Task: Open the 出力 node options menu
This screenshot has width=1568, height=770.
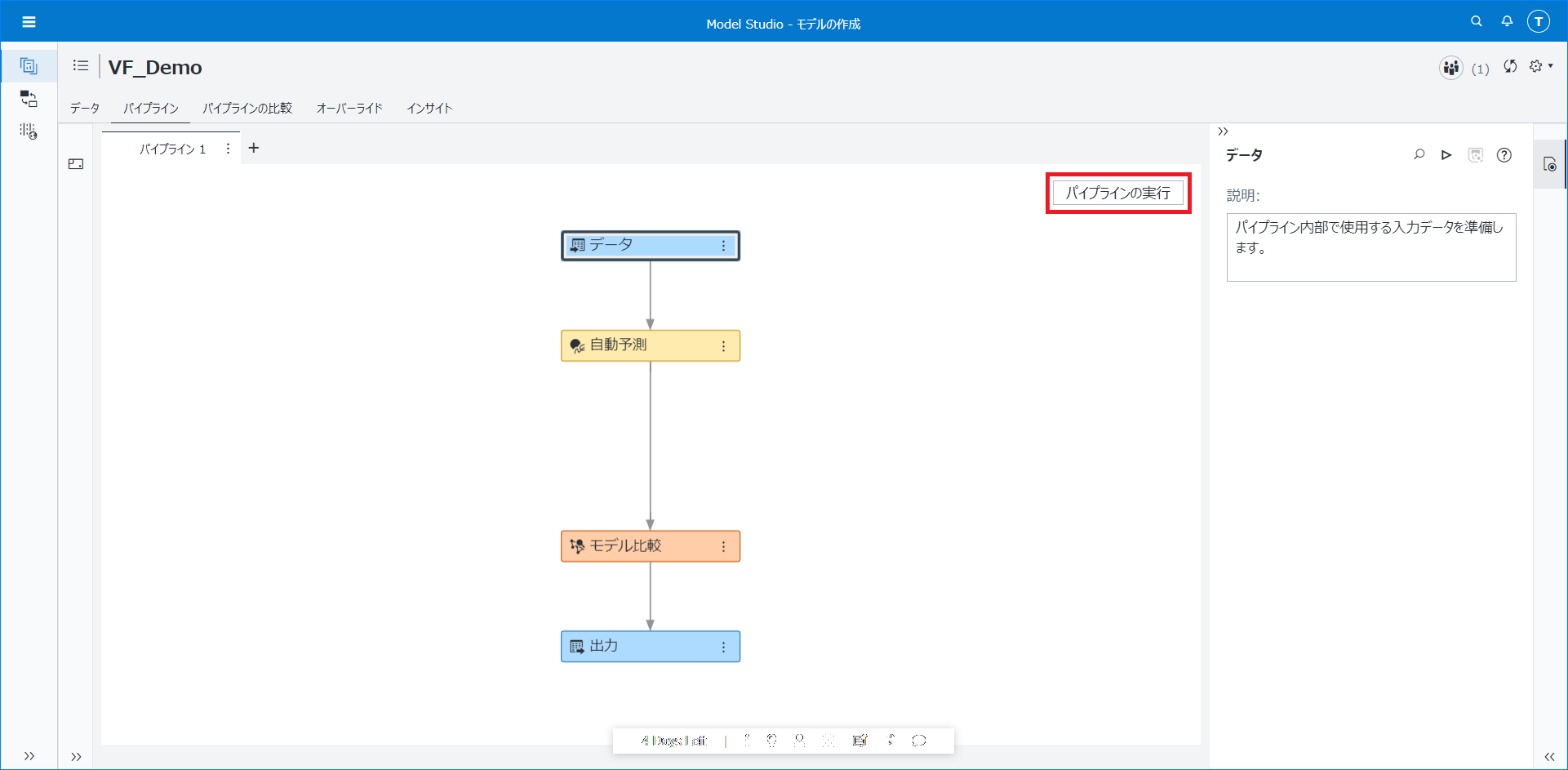Action: pyautogui.click(x=723, y=648)
